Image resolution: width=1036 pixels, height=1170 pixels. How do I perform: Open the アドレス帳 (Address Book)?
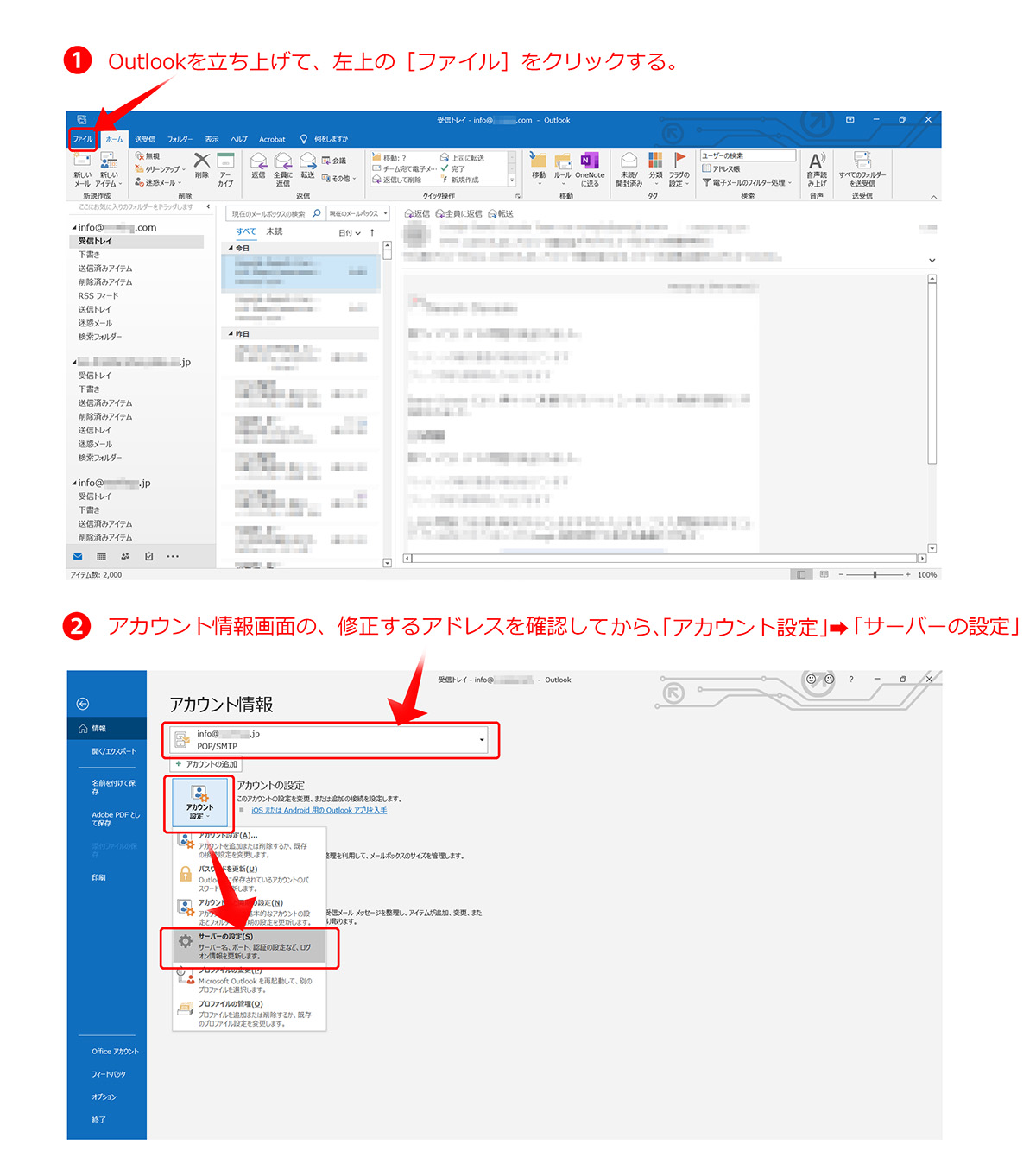coord(721,169)
